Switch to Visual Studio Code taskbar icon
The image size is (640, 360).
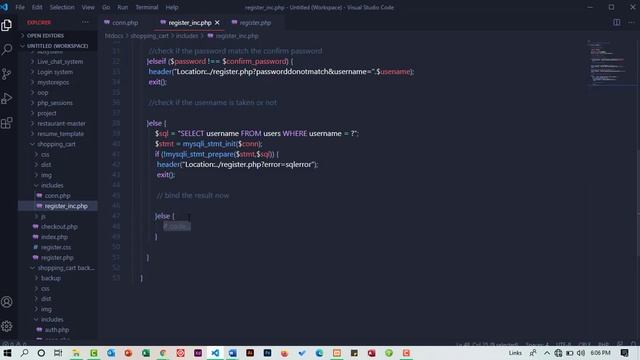click(215, 353)
